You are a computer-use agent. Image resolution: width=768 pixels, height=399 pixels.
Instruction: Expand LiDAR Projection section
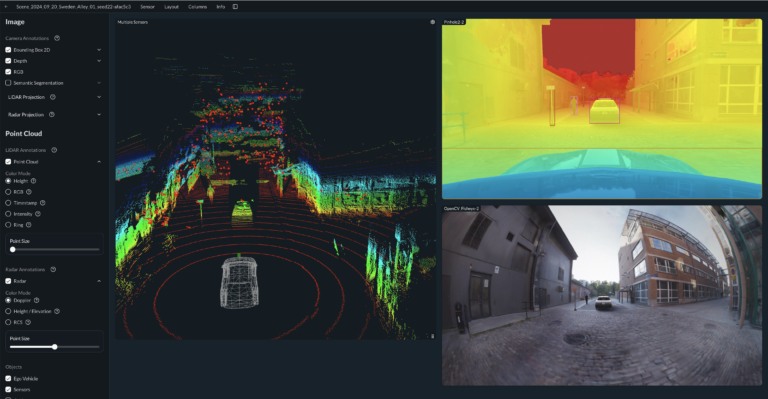[99, 97]
